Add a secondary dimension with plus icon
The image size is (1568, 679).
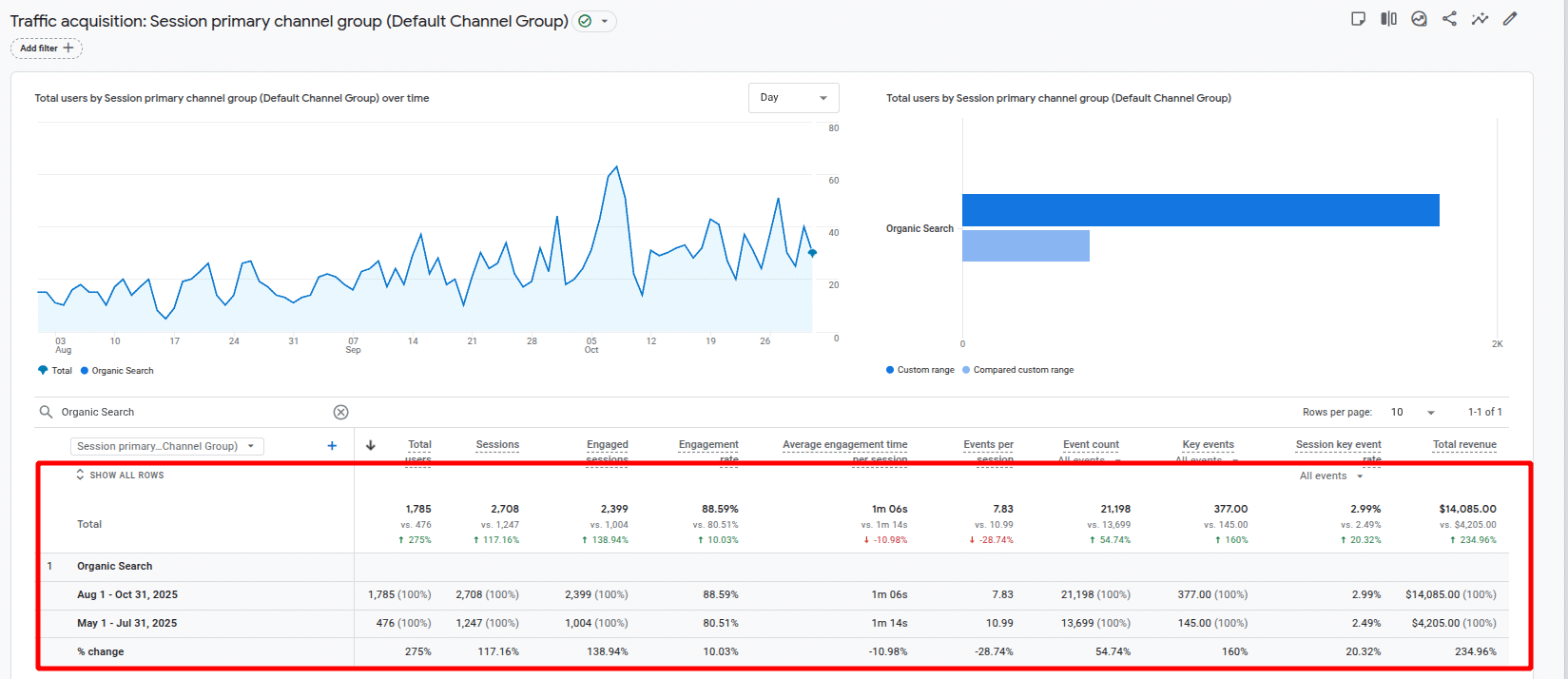click(332, 446)
